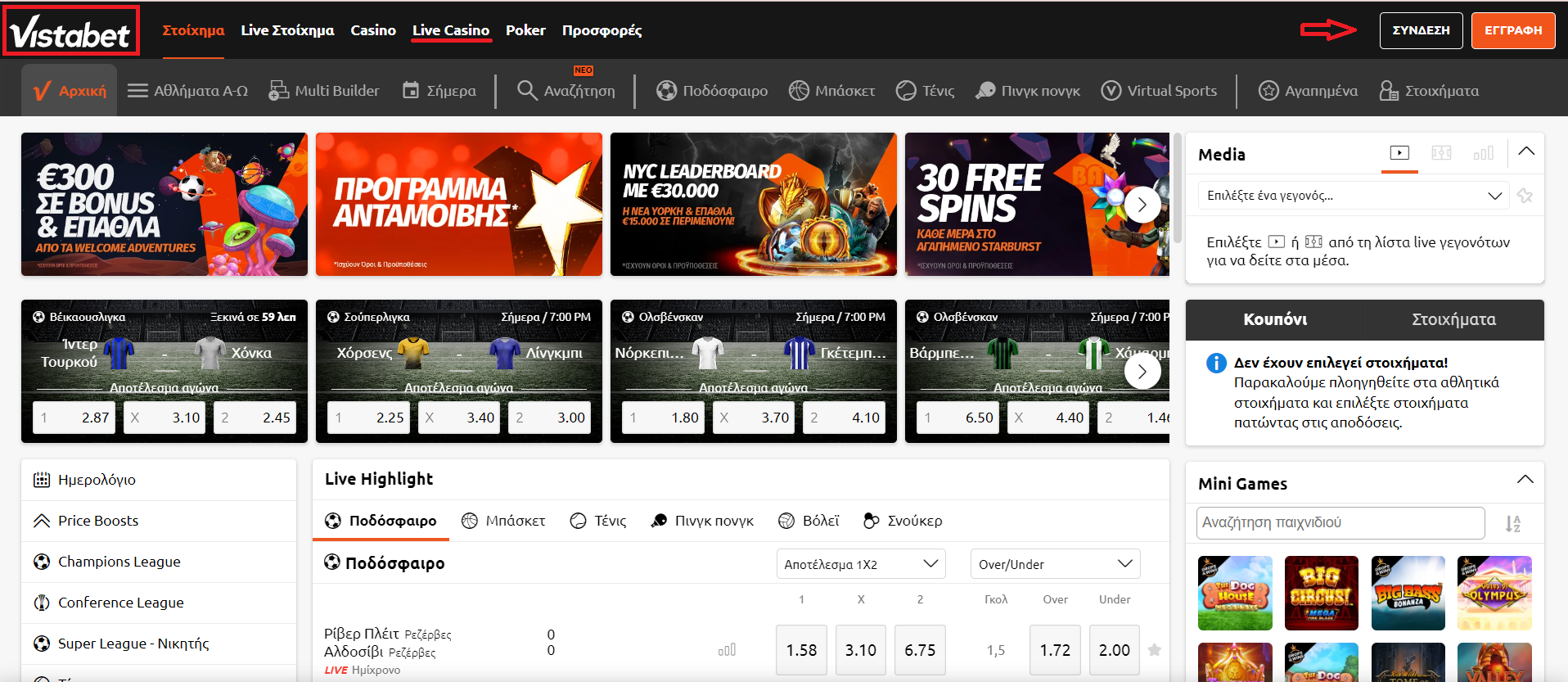
Task: Open stats icon for Ρίβερ Πλέιτ match
Action: (727, 650)
